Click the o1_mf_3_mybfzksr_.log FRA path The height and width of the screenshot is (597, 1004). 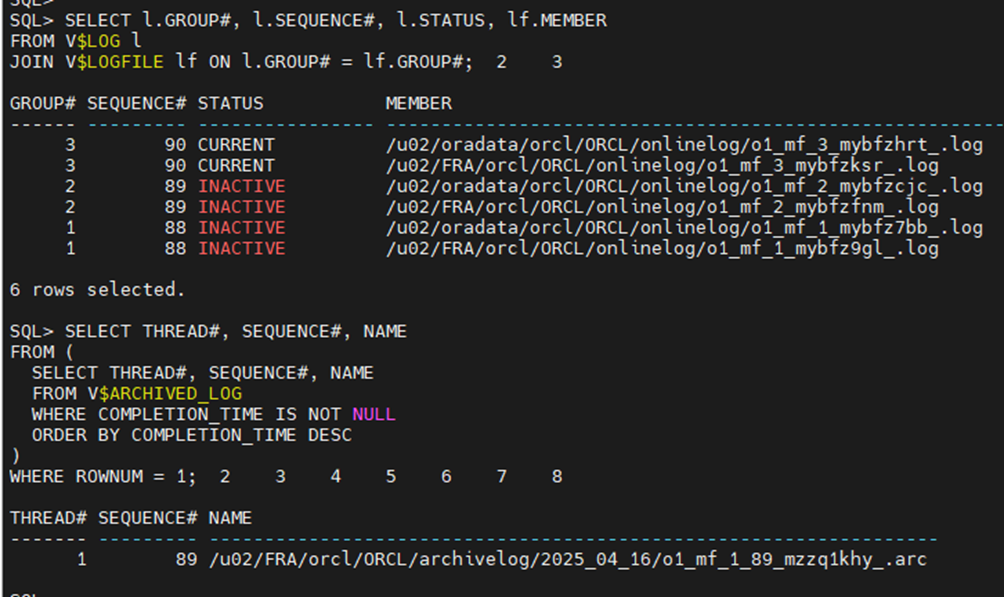tap(662, 166)
